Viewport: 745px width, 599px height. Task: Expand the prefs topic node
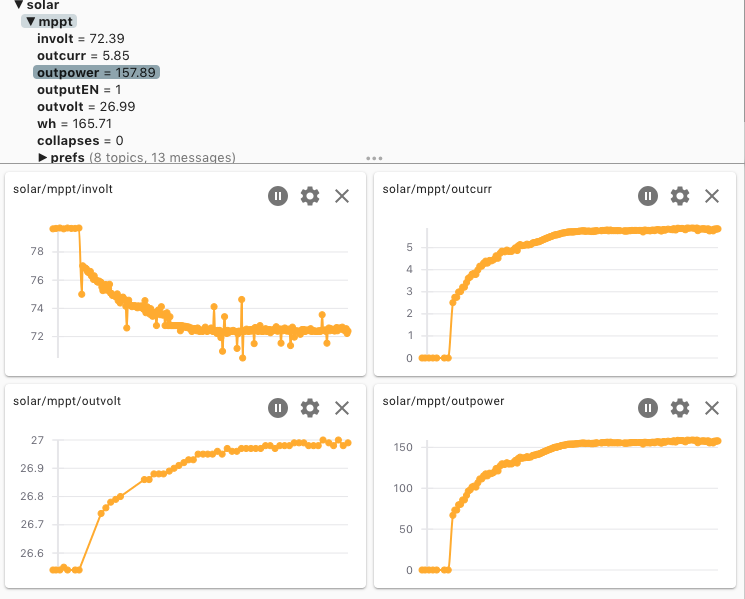pos(43,157)
